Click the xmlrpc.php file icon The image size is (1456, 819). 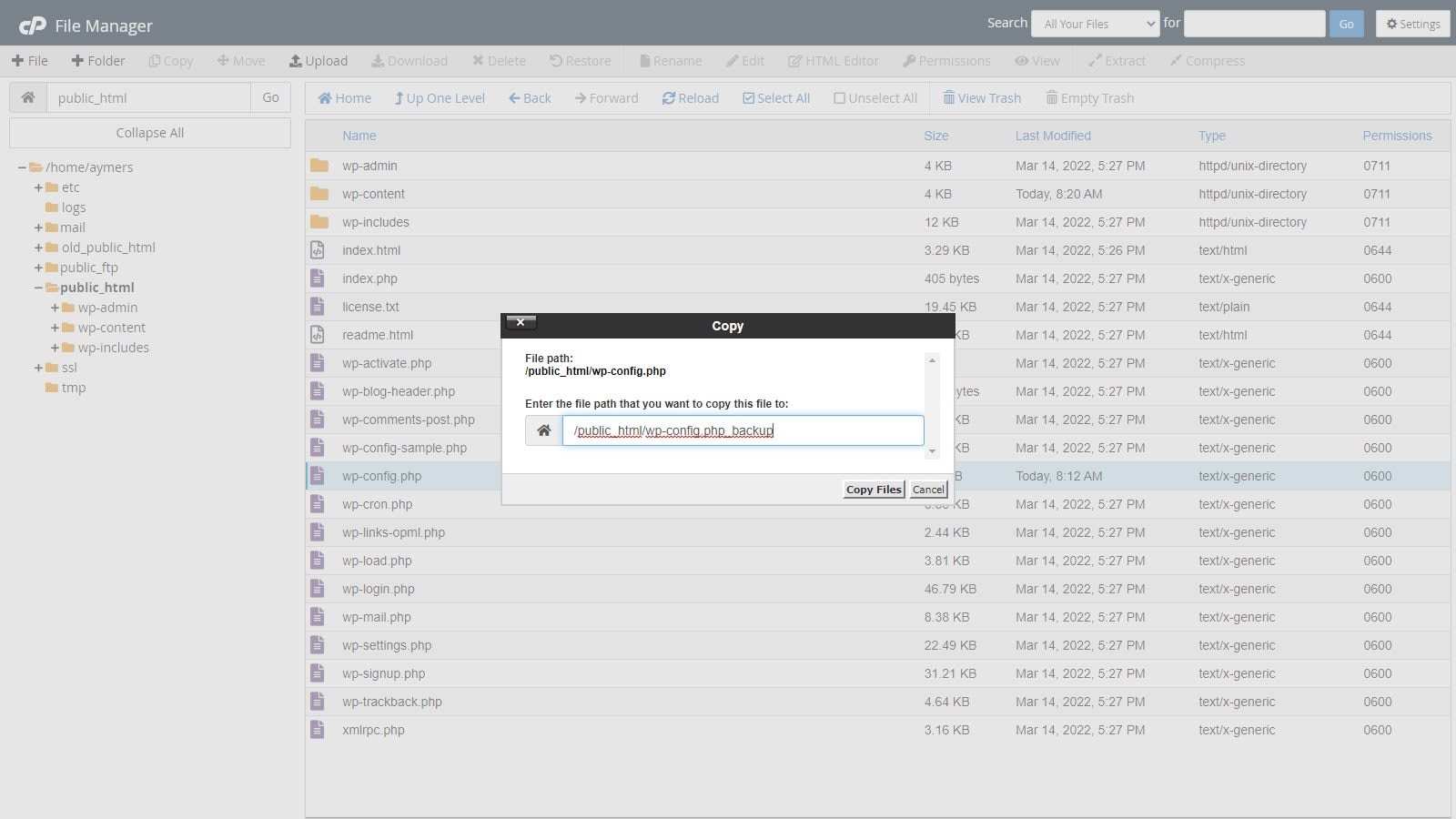tap(318, 730)
